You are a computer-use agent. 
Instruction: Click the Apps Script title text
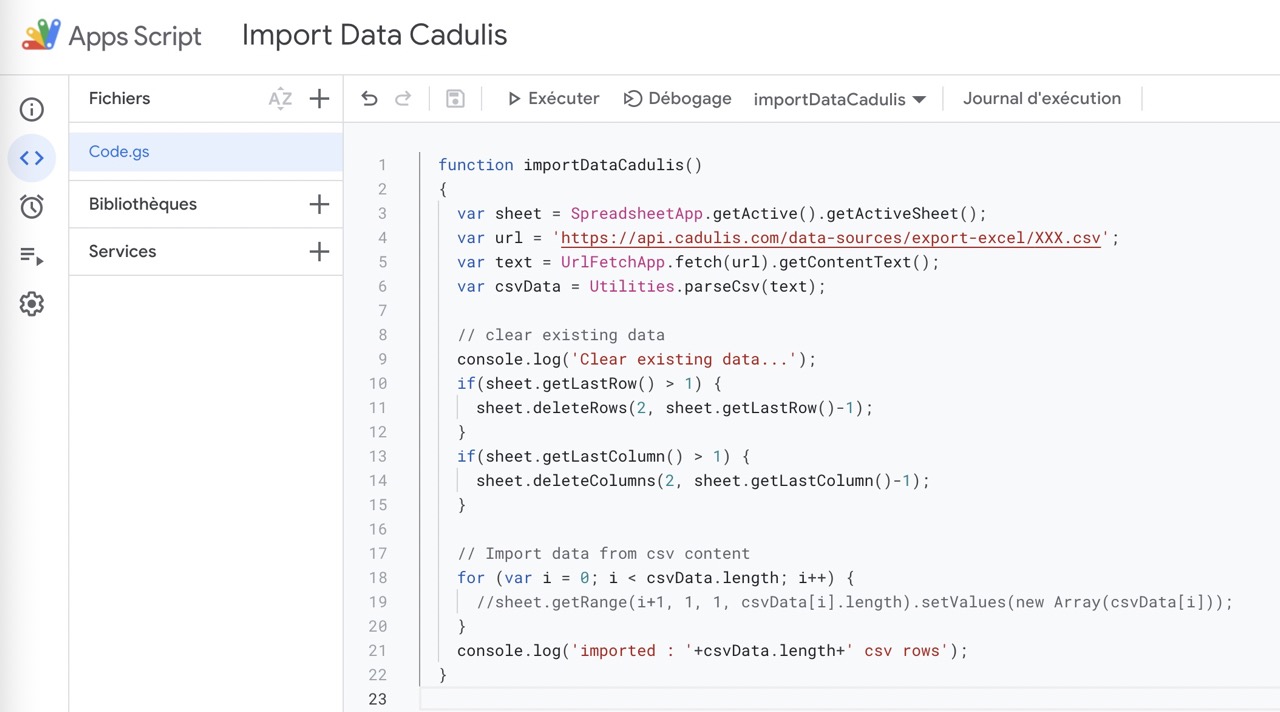point(135,37)
